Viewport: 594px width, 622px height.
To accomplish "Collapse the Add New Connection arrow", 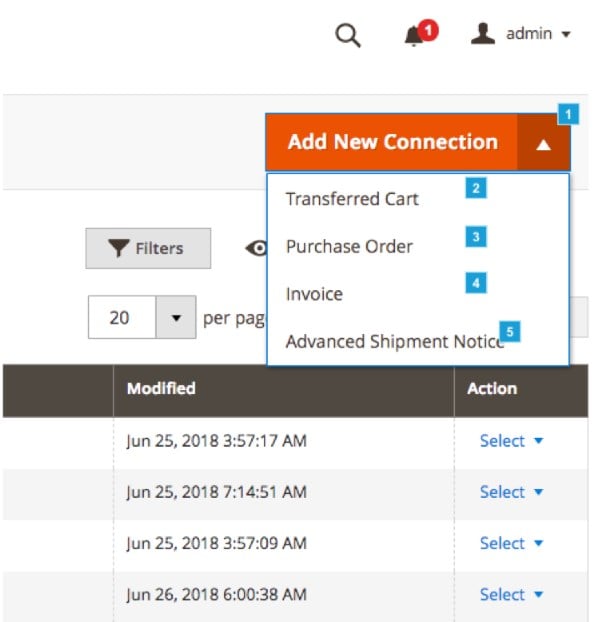I will [544, 143].
